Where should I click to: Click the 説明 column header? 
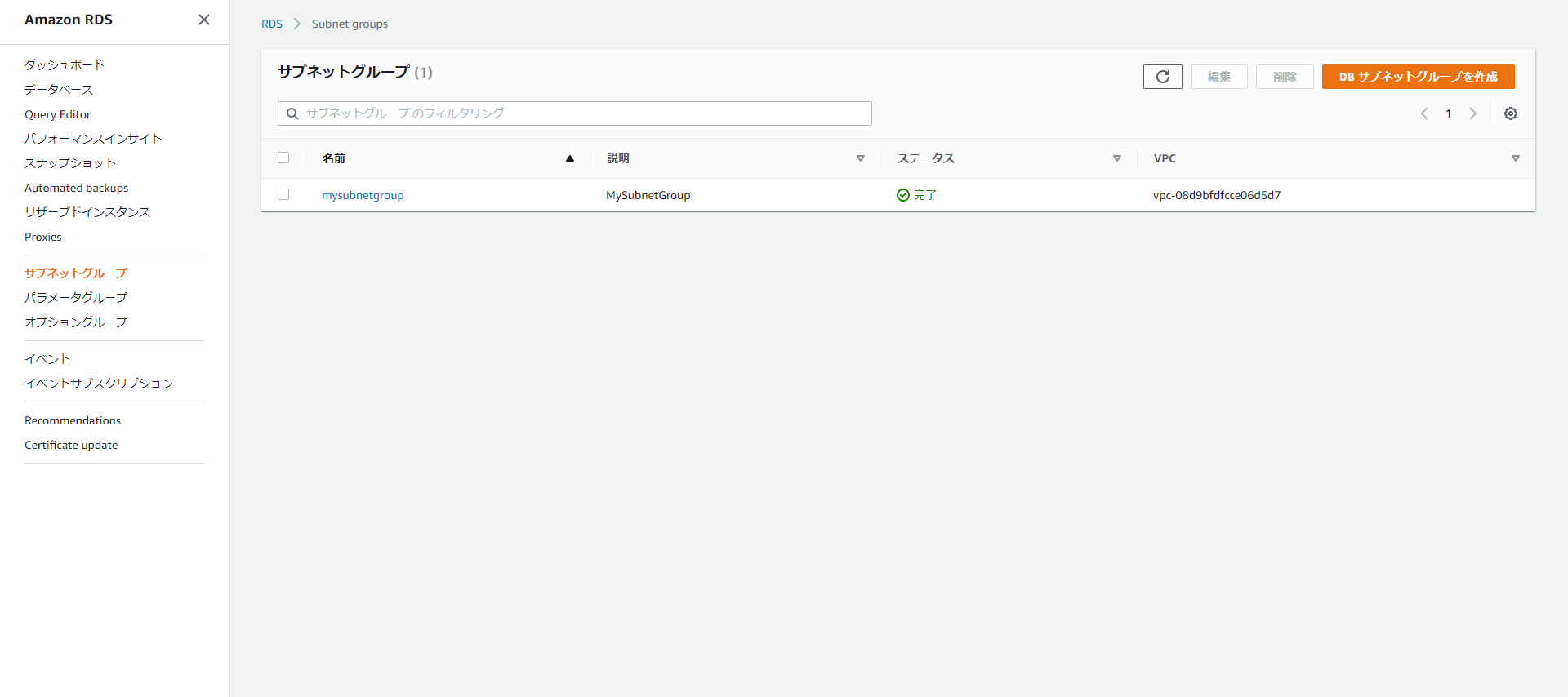point(618,158)
